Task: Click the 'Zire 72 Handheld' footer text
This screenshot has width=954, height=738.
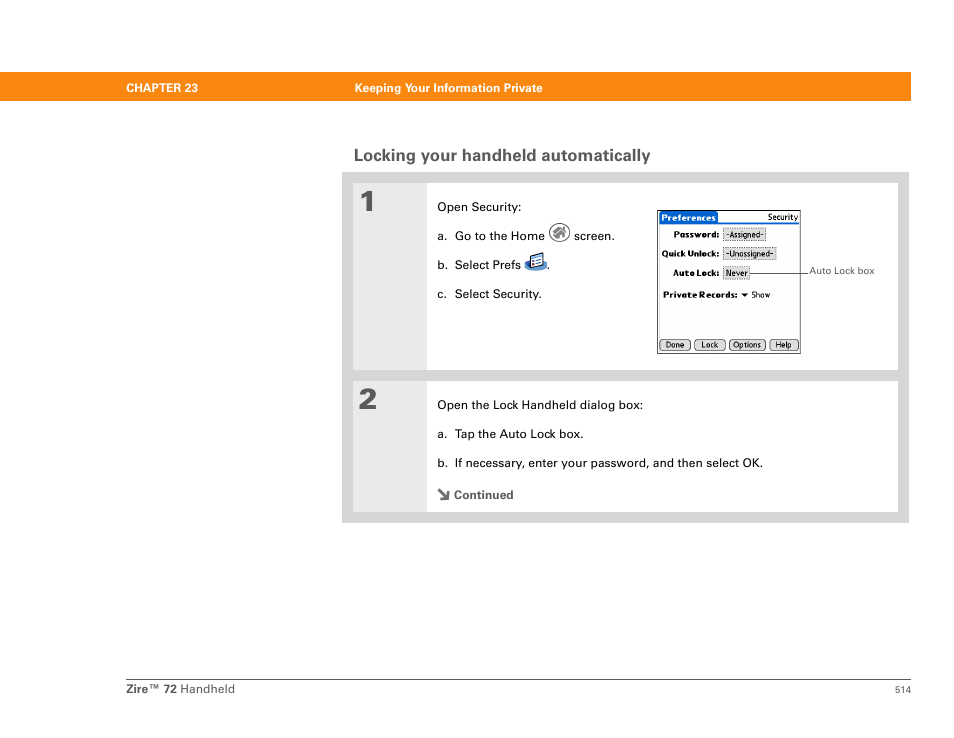Action: coord(180,689)
